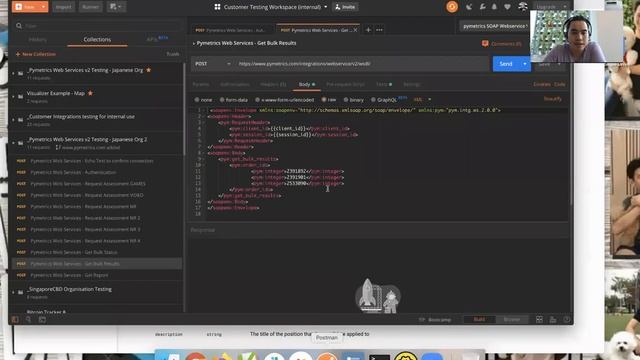Viewport: 640px width, 360px height.
Task: Open the Runner
Action: click(x=90, y=7)
